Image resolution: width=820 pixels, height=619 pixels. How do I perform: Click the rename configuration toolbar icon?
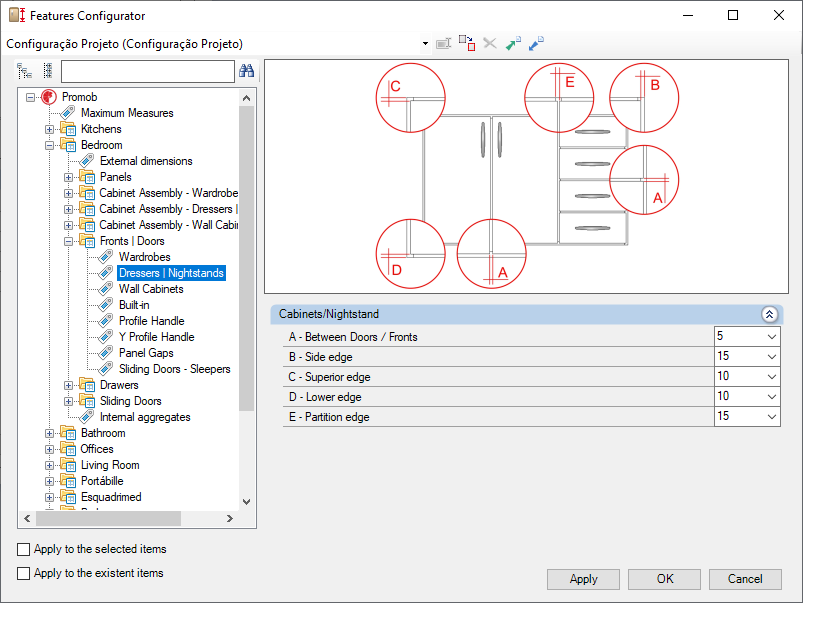(x=443, y=43)
